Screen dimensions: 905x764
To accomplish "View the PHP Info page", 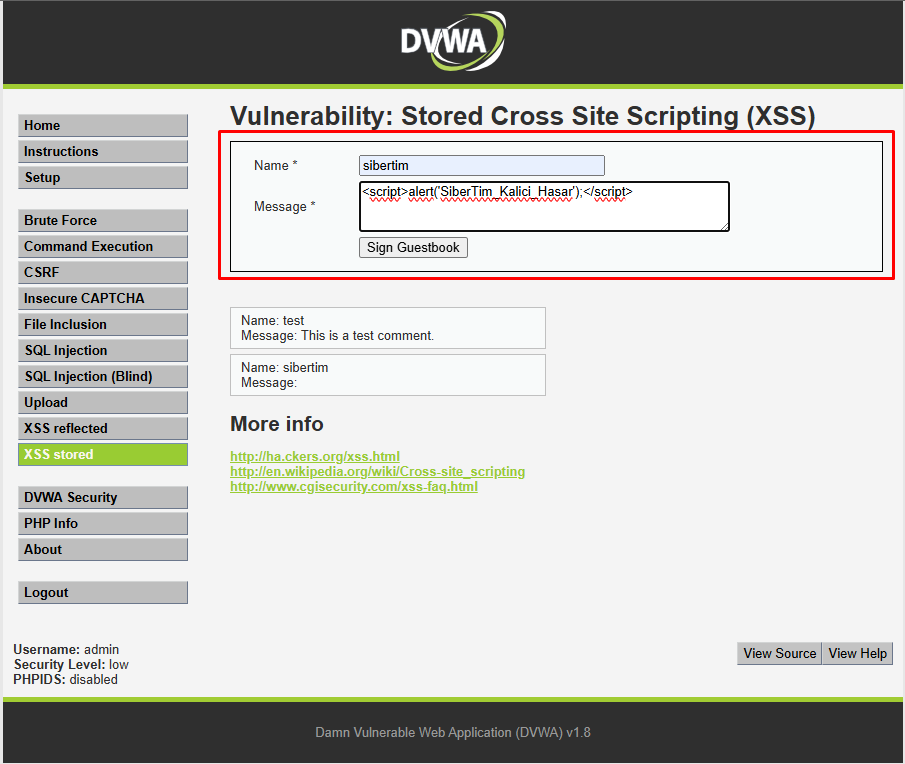I will 103,523.
